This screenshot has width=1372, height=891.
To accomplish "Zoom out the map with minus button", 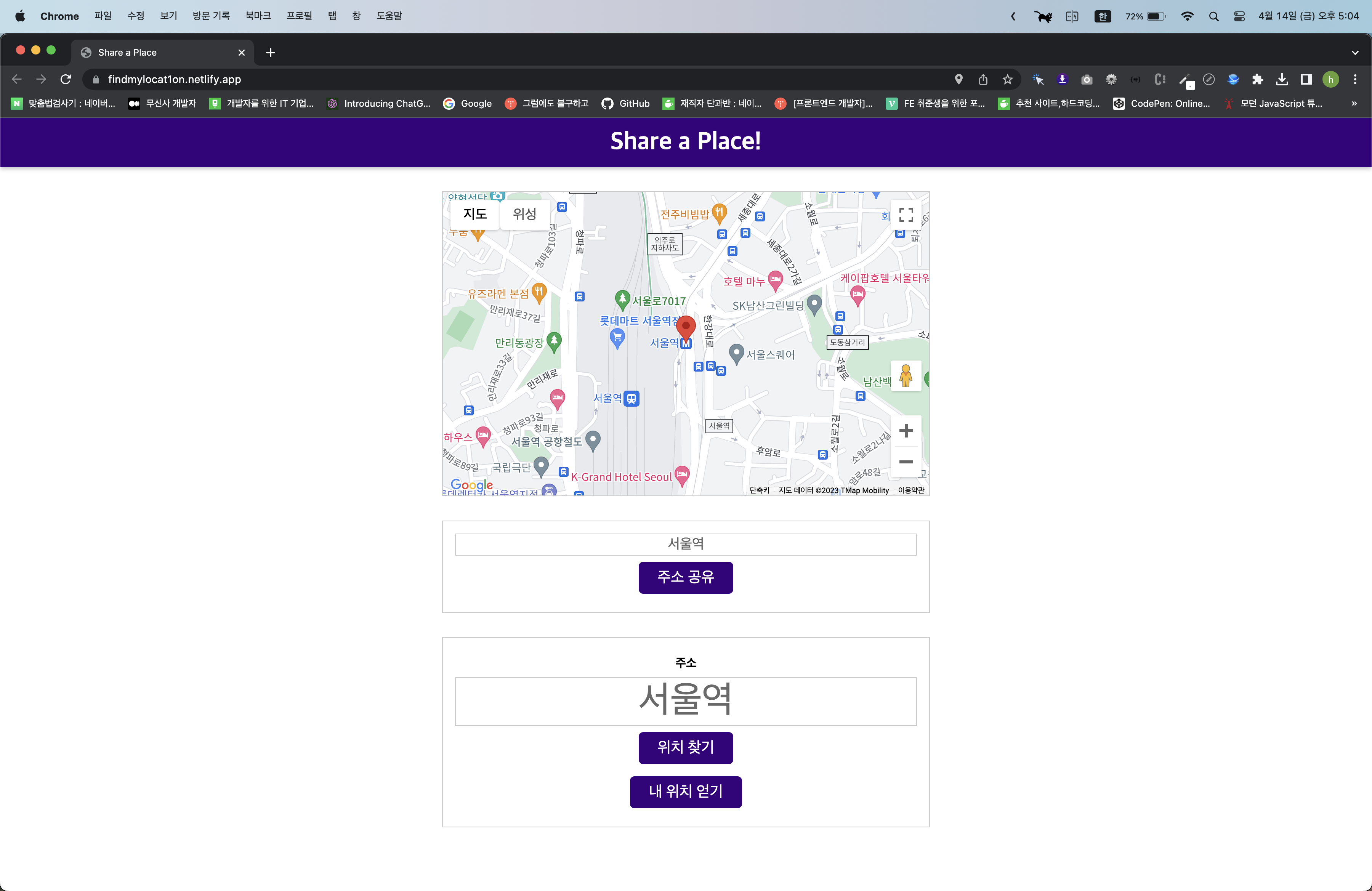I will pos(906,462).
